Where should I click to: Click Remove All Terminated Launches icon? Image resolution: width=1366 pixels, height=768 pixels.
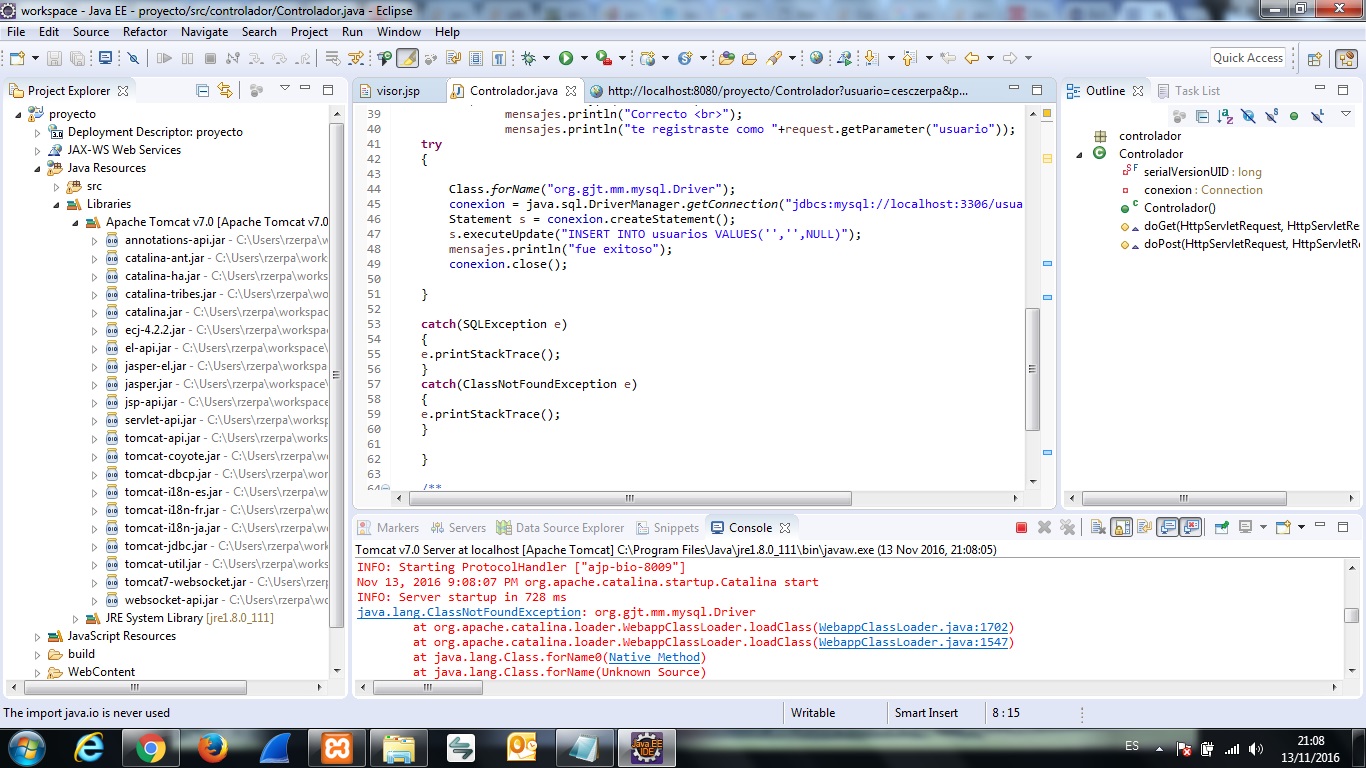click(1067, 527)
